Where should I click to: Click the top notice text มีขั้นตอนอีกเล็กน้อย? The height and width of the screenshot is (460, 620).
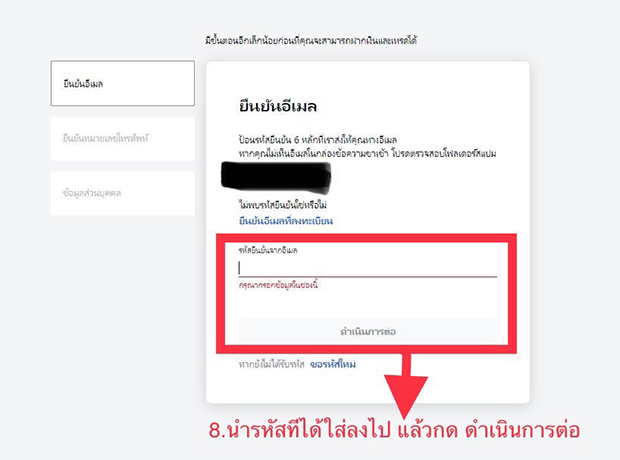pos(311,40)
